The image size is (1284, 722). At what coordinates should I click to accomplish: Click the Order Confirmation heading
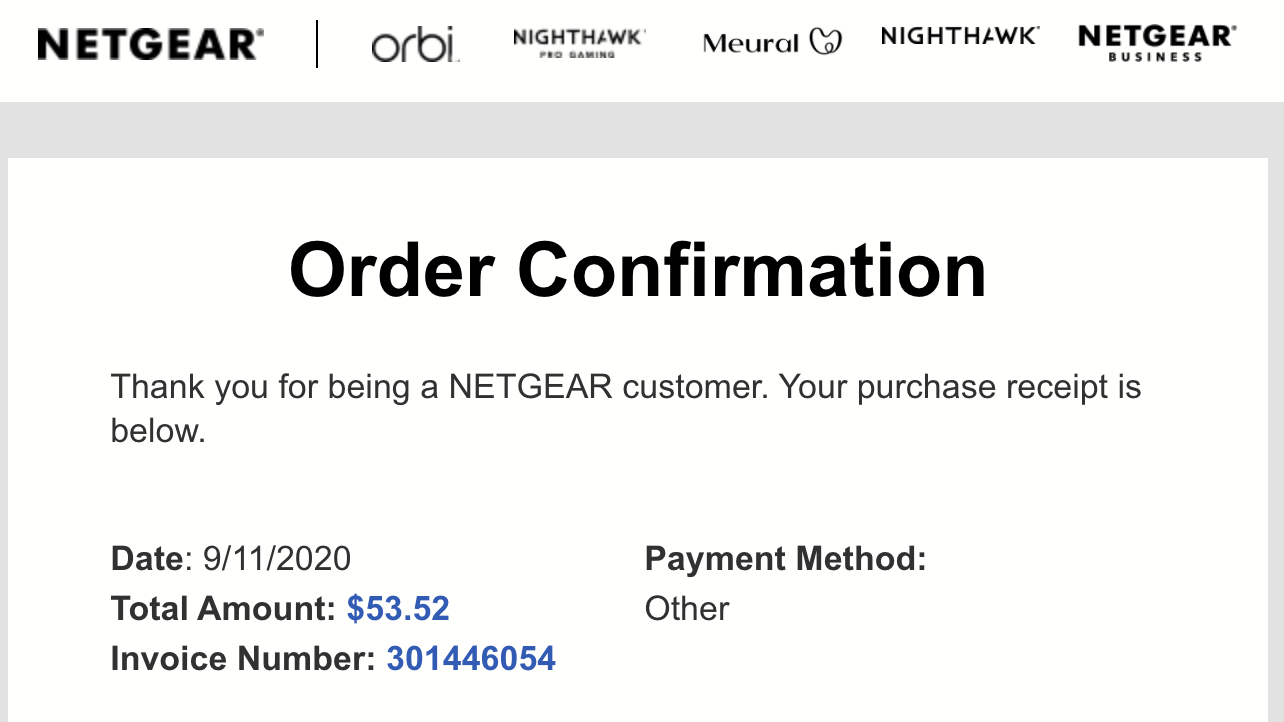point(638,270)
